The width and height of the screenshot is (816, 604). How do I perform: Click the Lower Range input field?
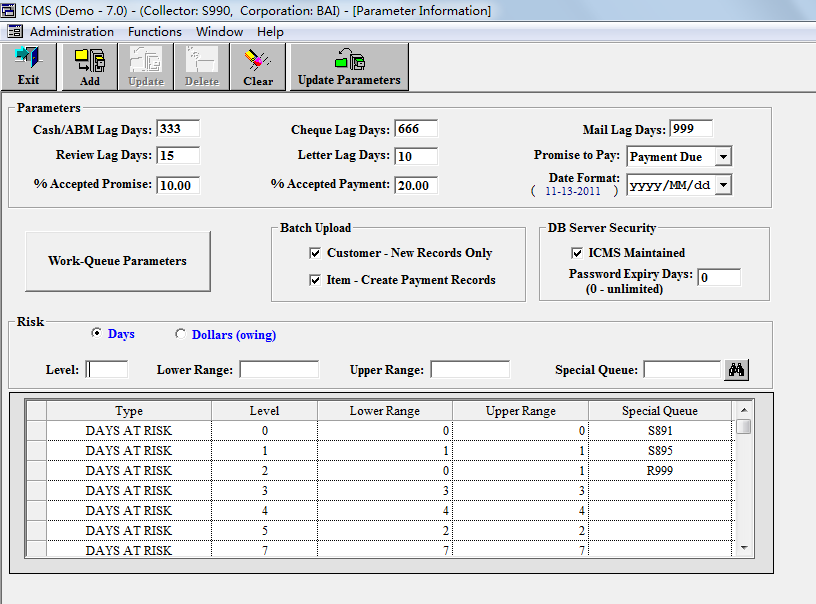pyautogui.click(x=279, y=370)
